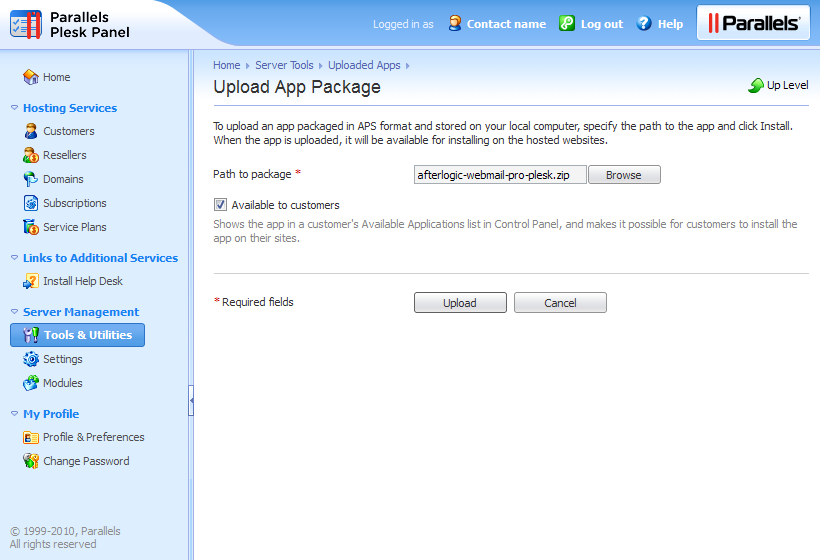
Task: Click the Browse button
Action: 623,175
